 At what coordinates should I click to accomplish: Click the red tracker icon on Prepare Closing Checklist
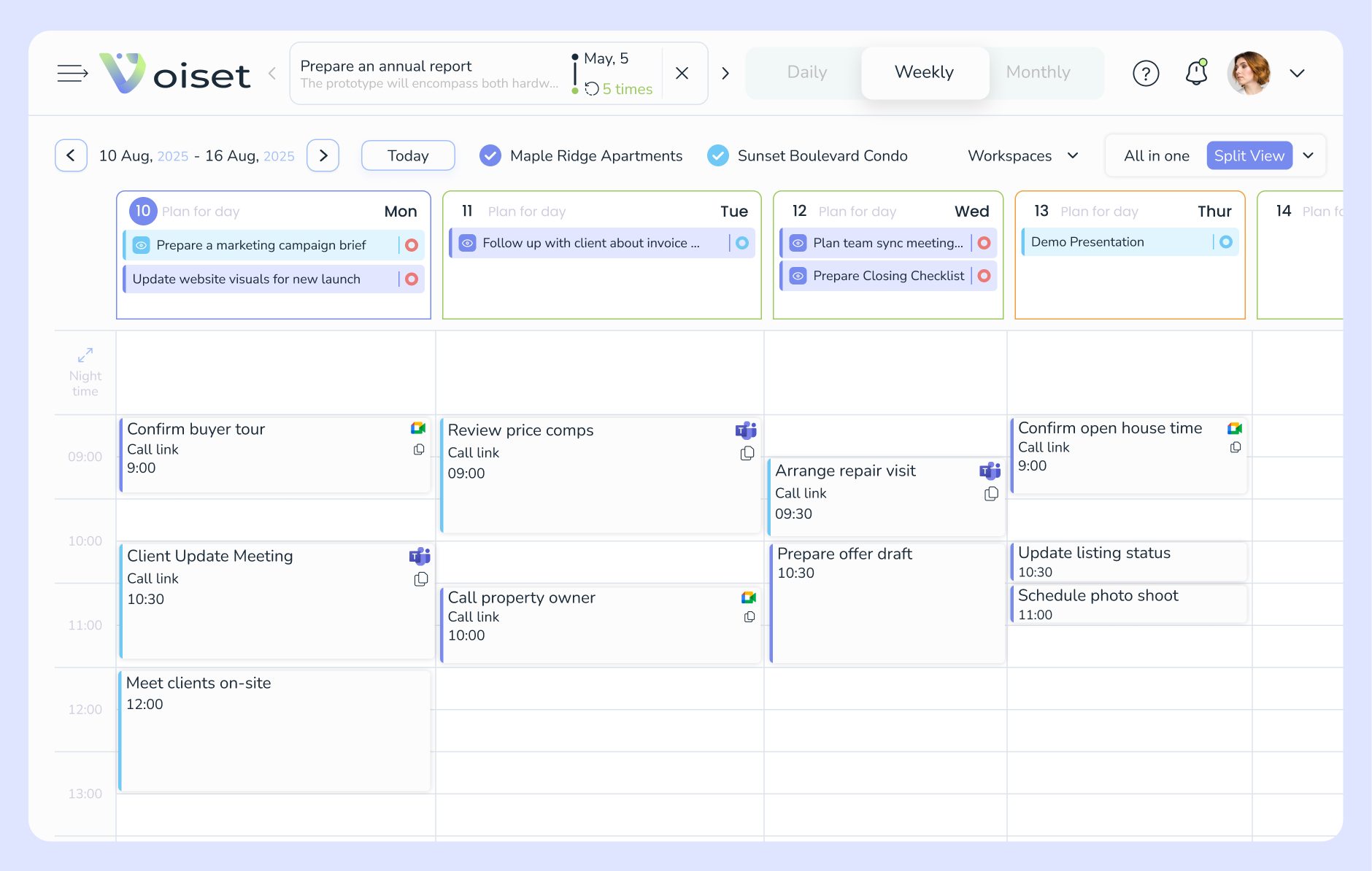pos(984,276)
